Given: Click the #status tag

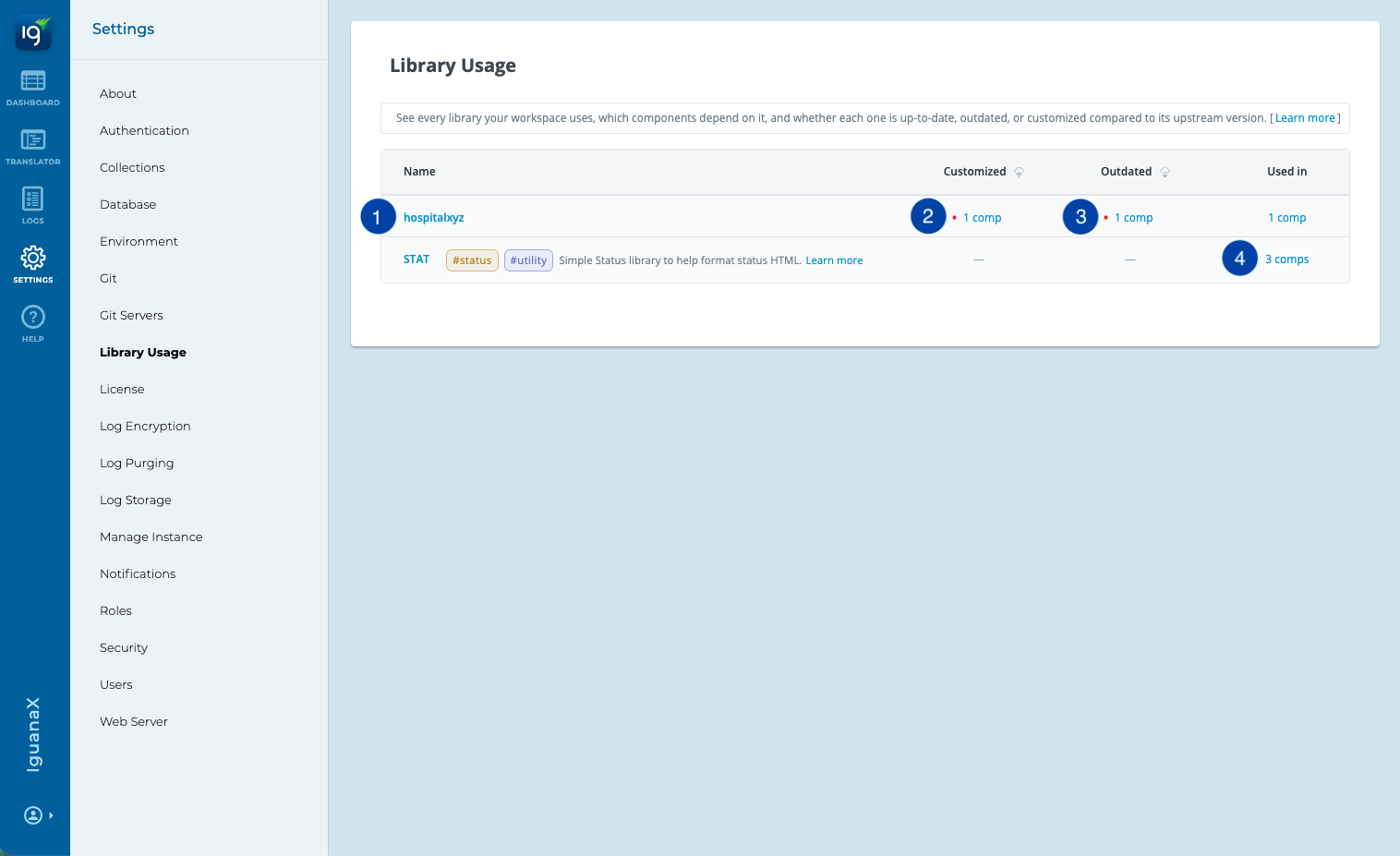Looking at the screenshot, I should coord(472,260).
